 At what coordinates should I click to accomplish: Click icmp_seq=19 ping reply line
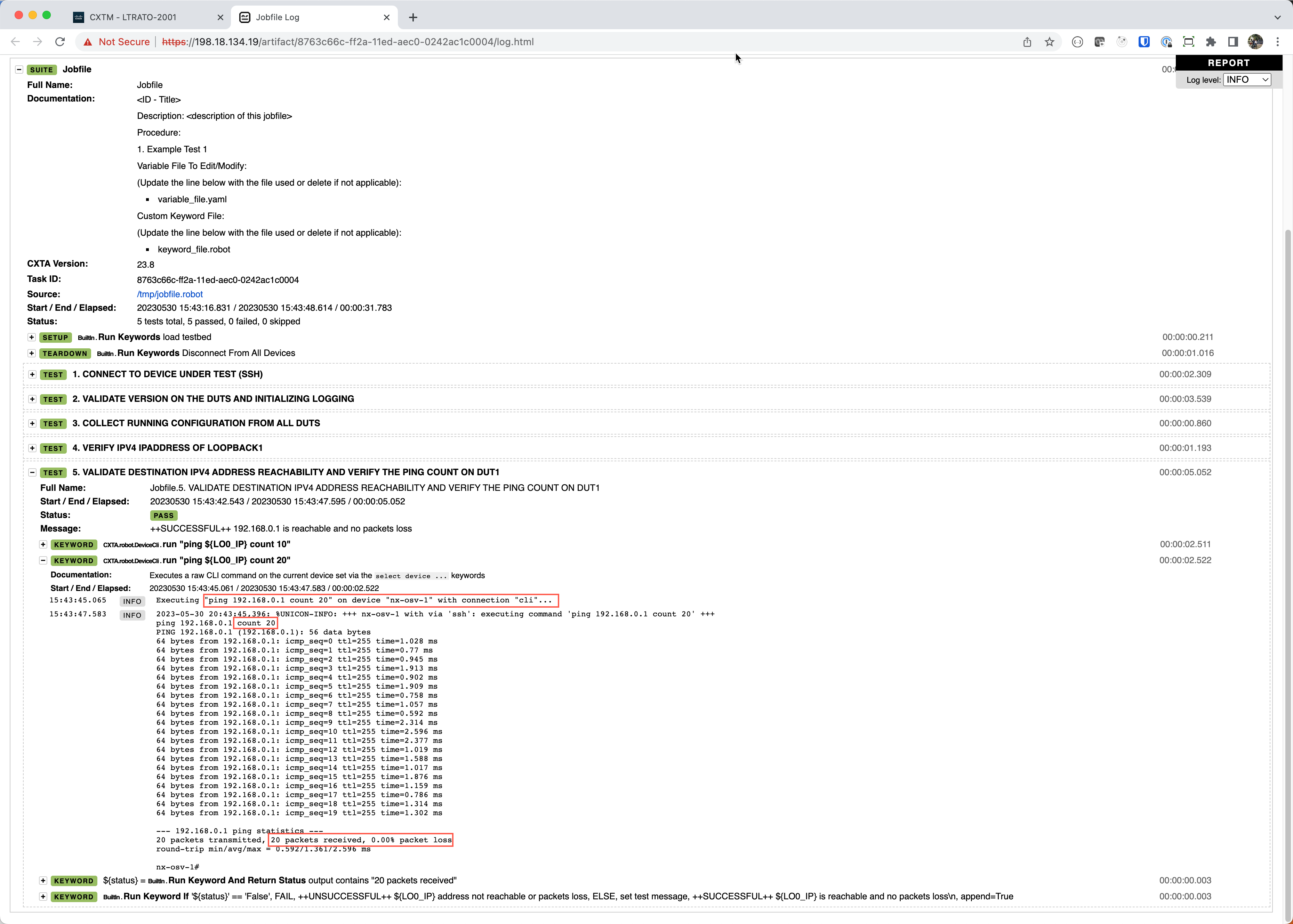pos(299,813)
